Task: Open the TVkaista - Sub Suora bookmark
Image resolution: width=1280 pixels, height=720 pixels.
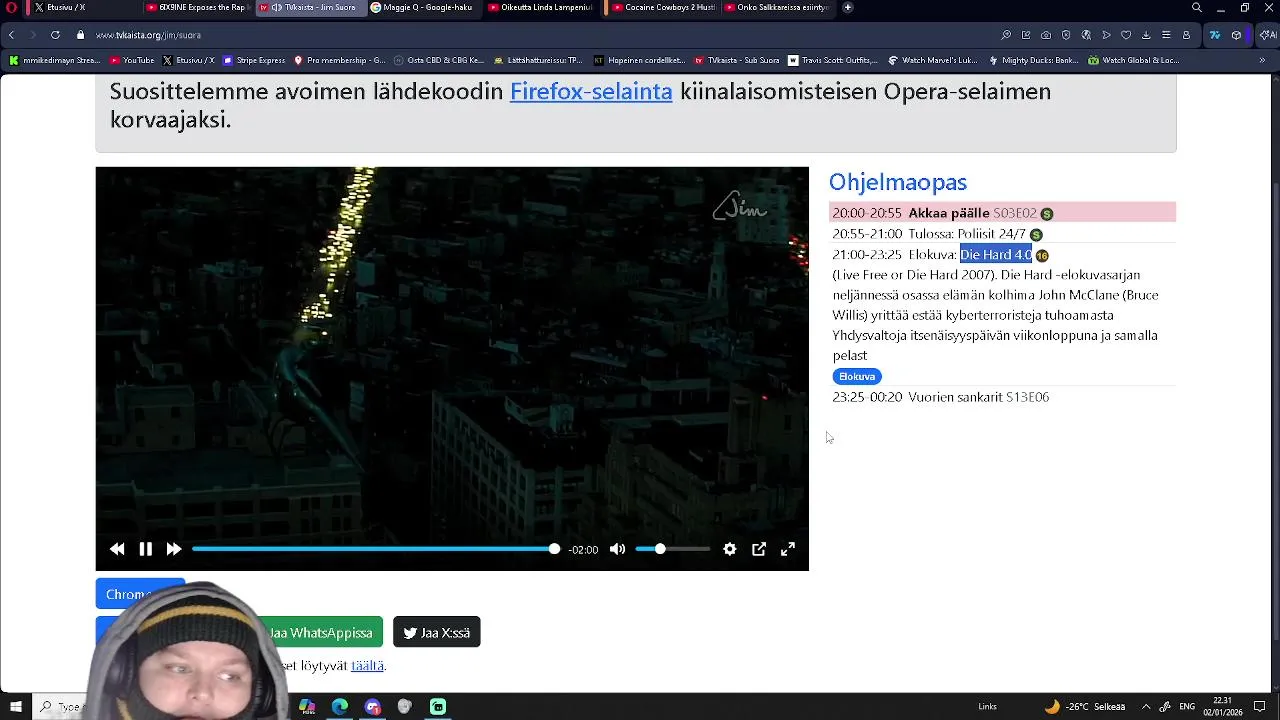Action: [x=737, y=60]
